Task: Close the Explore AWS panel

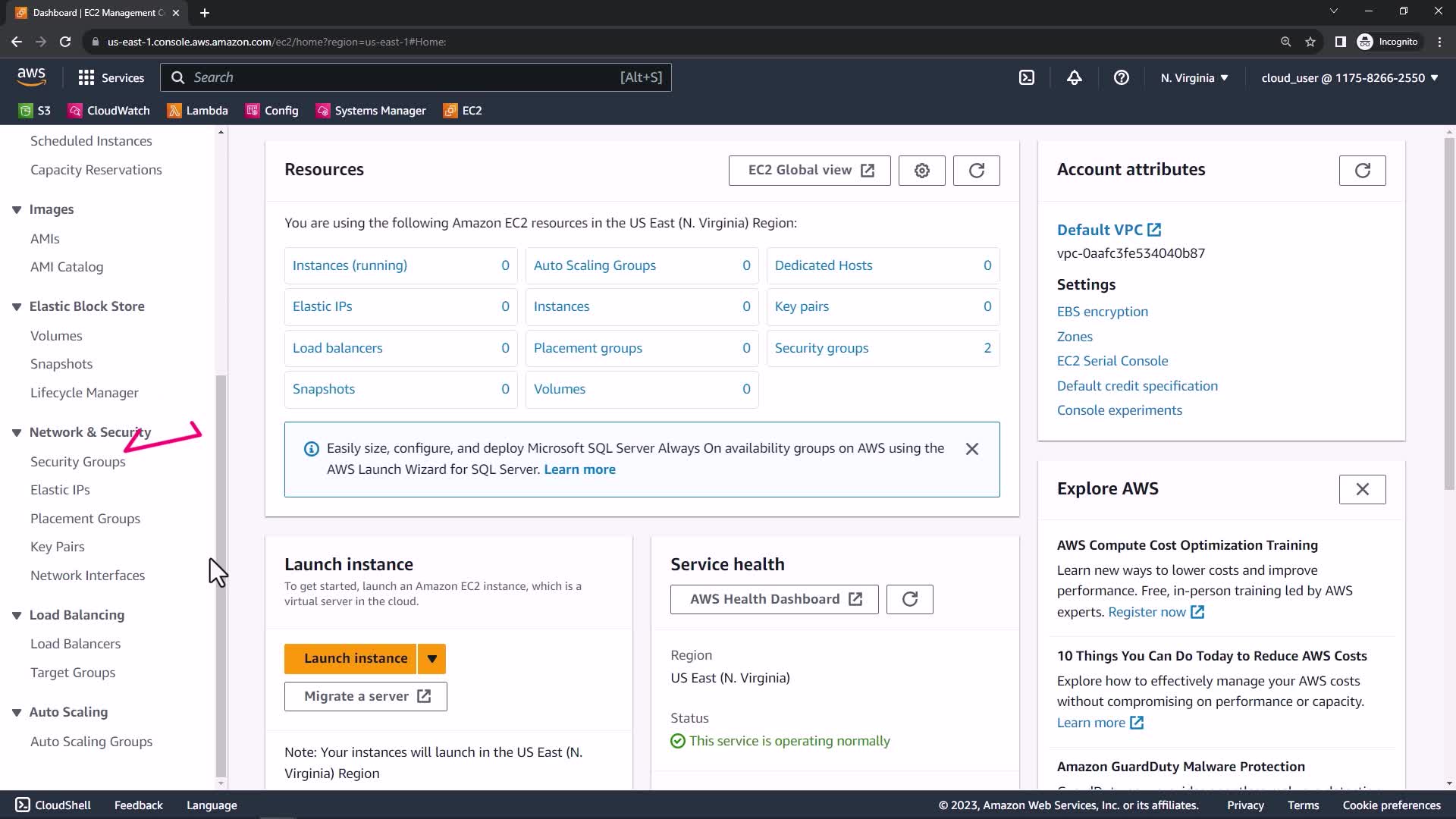Action: tap(1362, 489)
